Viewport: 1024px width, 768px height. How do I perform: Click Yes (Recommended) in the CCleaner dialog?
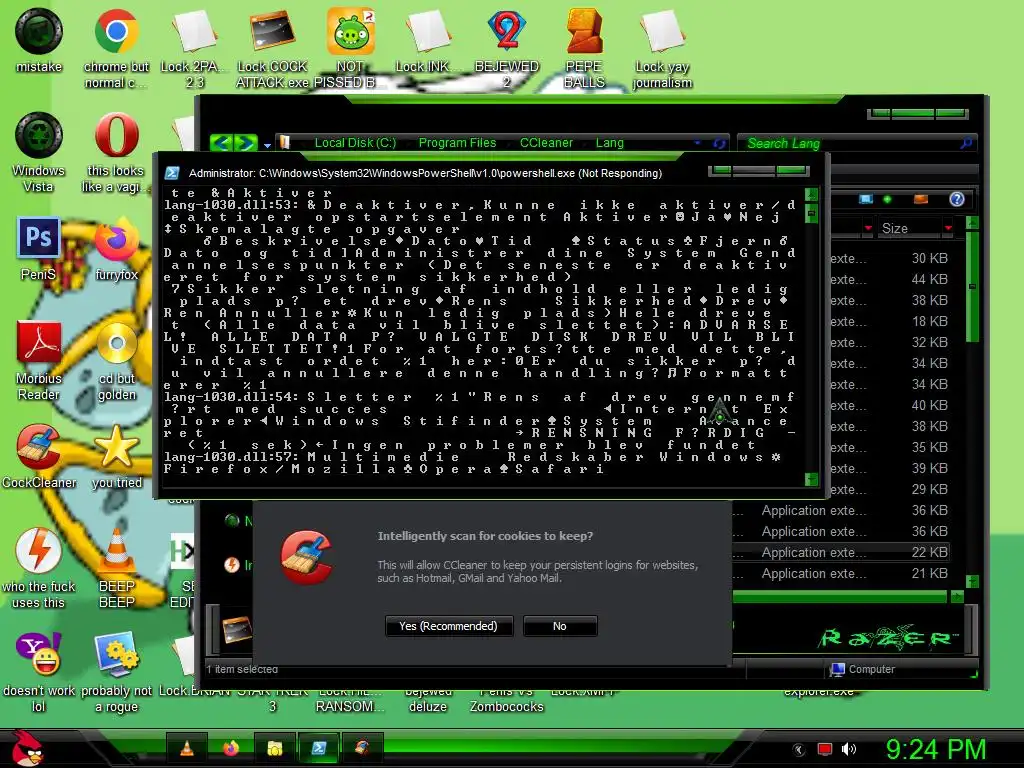coord(449,626)
